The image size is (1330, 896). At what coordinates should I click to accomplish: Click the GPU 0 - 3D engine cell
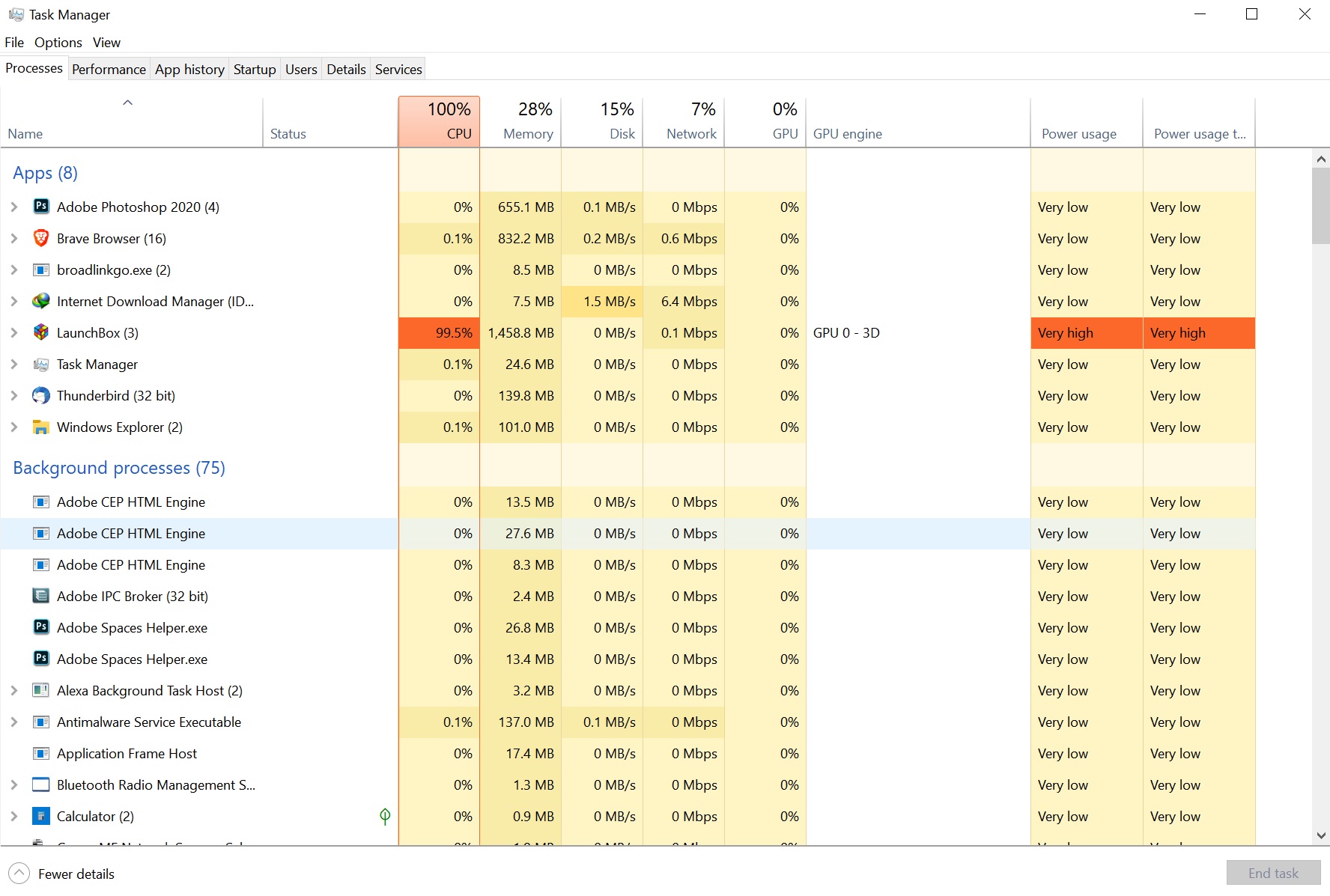[918, 332]
